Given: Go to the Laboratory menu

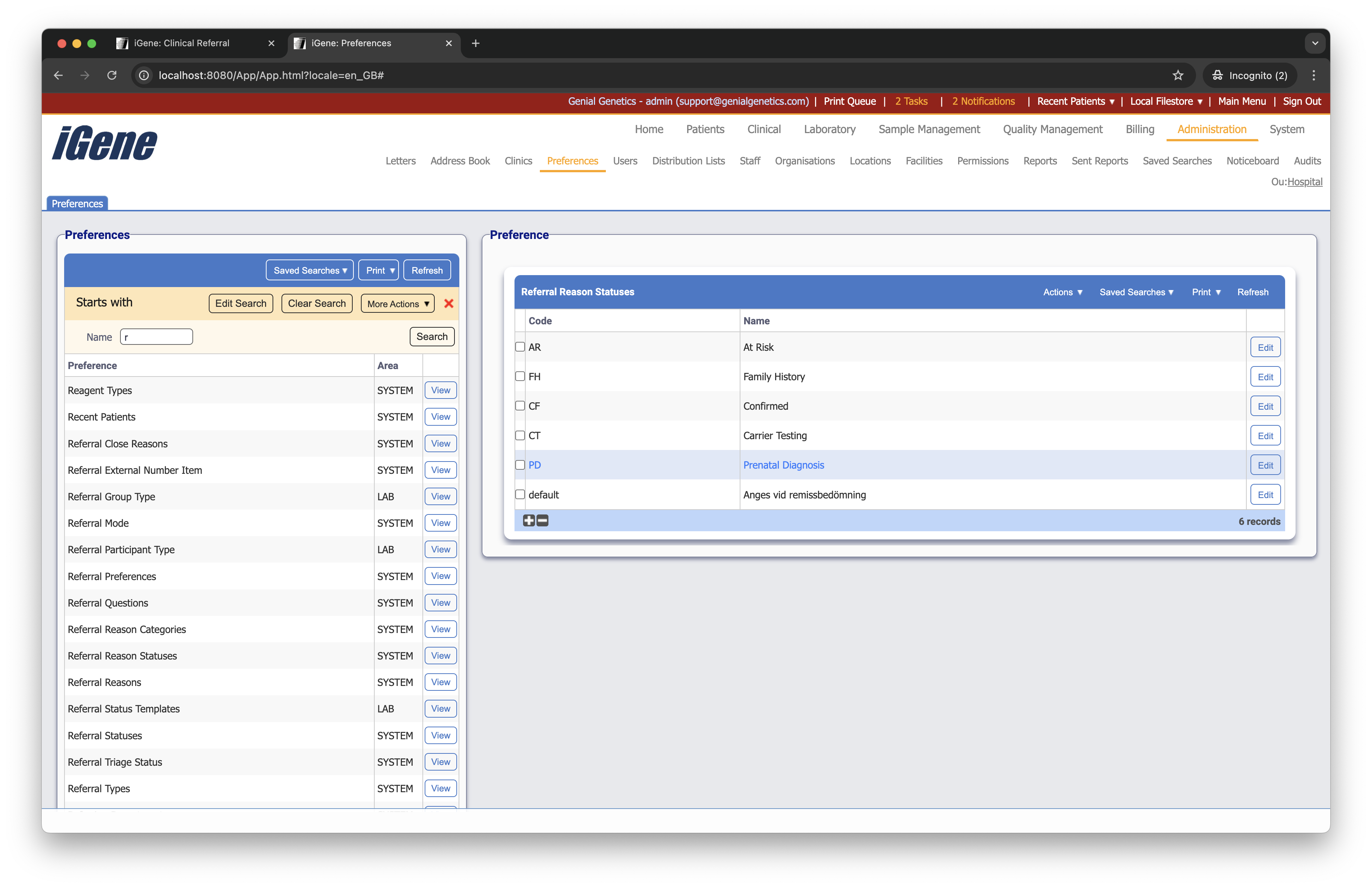Looking at the screenshot, I should (x=830, y=130).
